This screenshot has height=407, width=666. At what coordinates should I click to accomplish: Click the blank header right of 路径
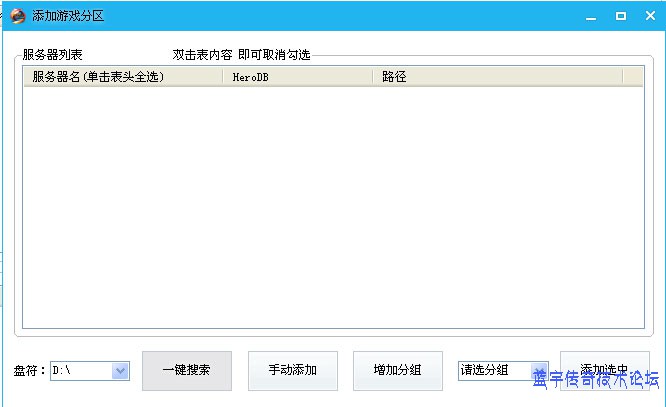(635, 76)
